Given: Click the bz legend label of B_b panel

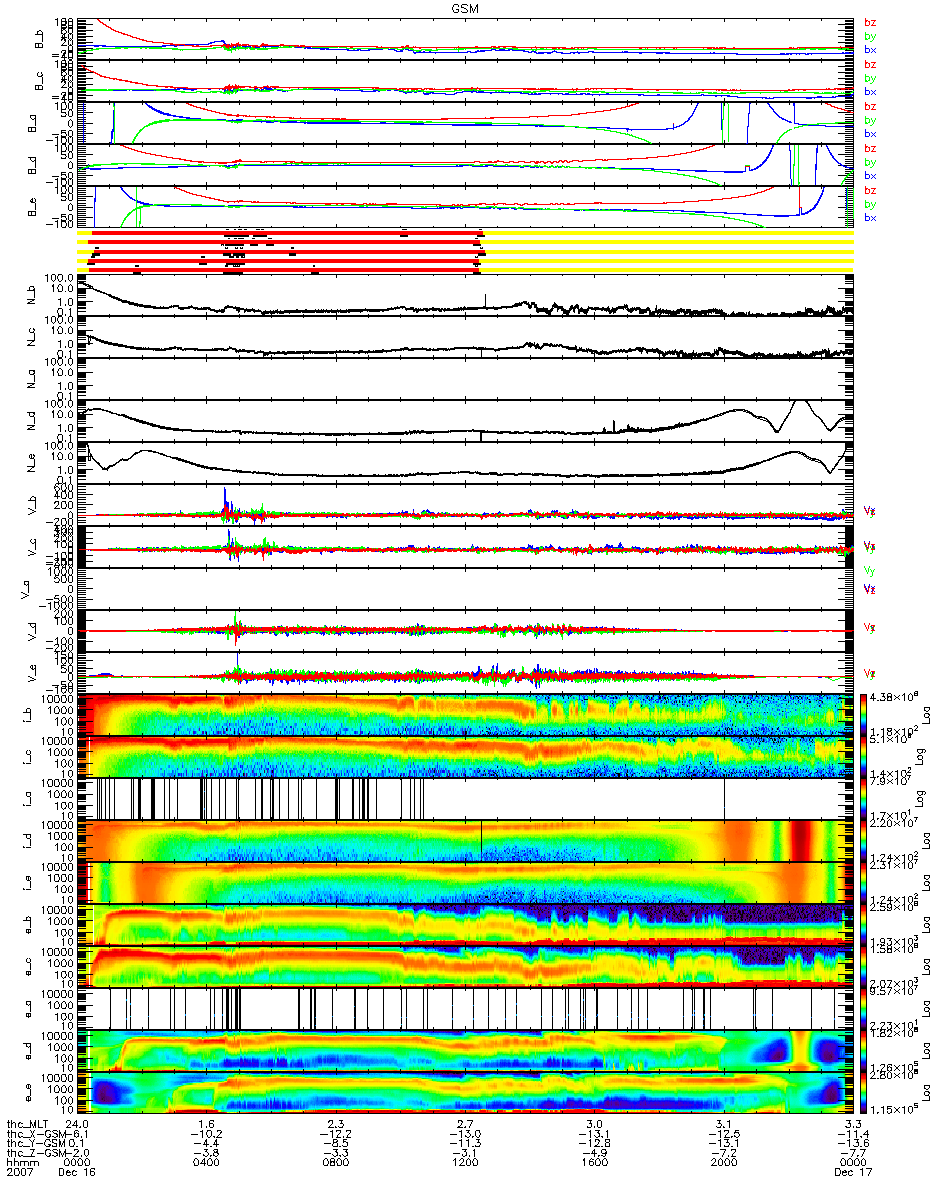Looking at the screenshot, I should [870, 23].
